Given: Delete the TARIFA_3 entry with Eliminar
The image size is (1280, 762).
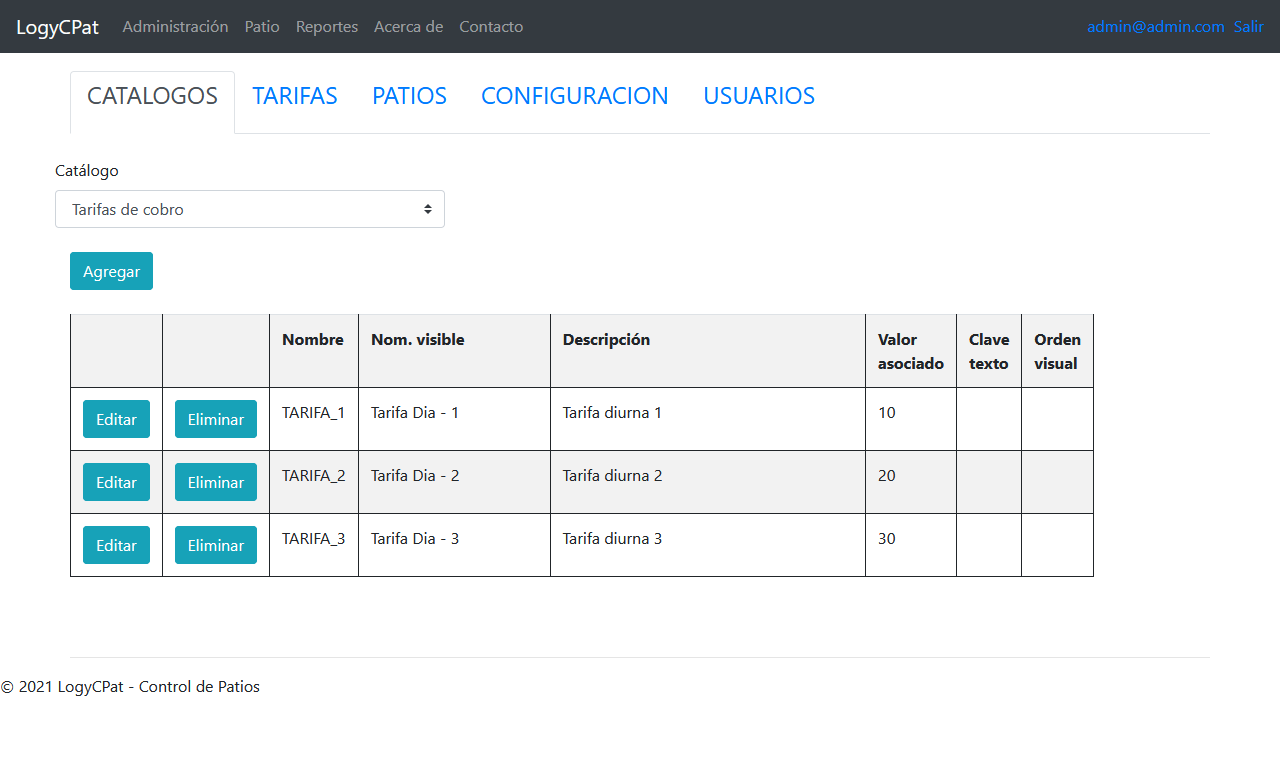Looking at the screenshot, I should (x=216, y=545).
